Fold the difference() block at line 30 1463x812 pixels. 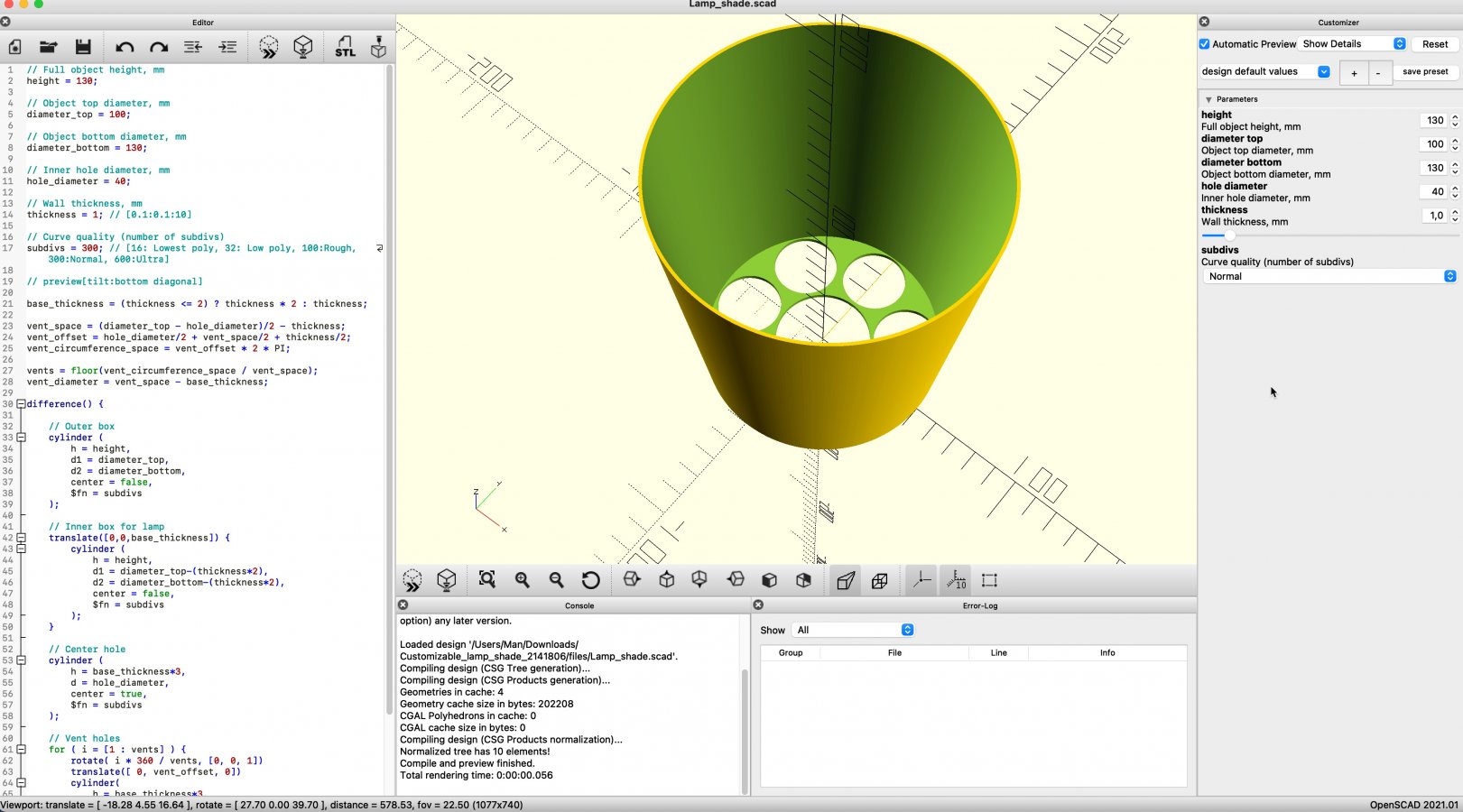(x=21, y=404)
